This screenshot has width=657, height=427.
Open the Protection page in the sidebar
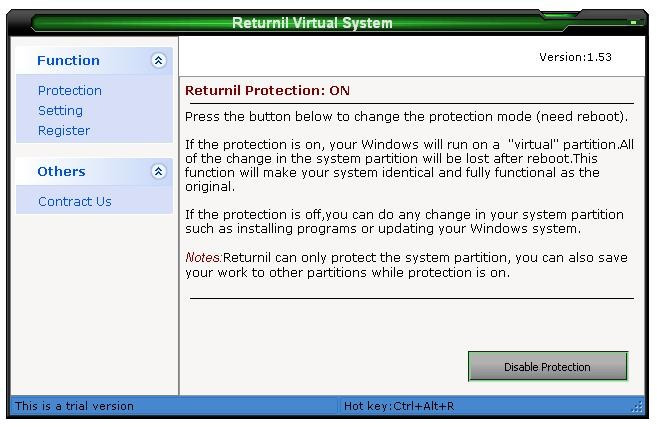[x=70, y=91]
